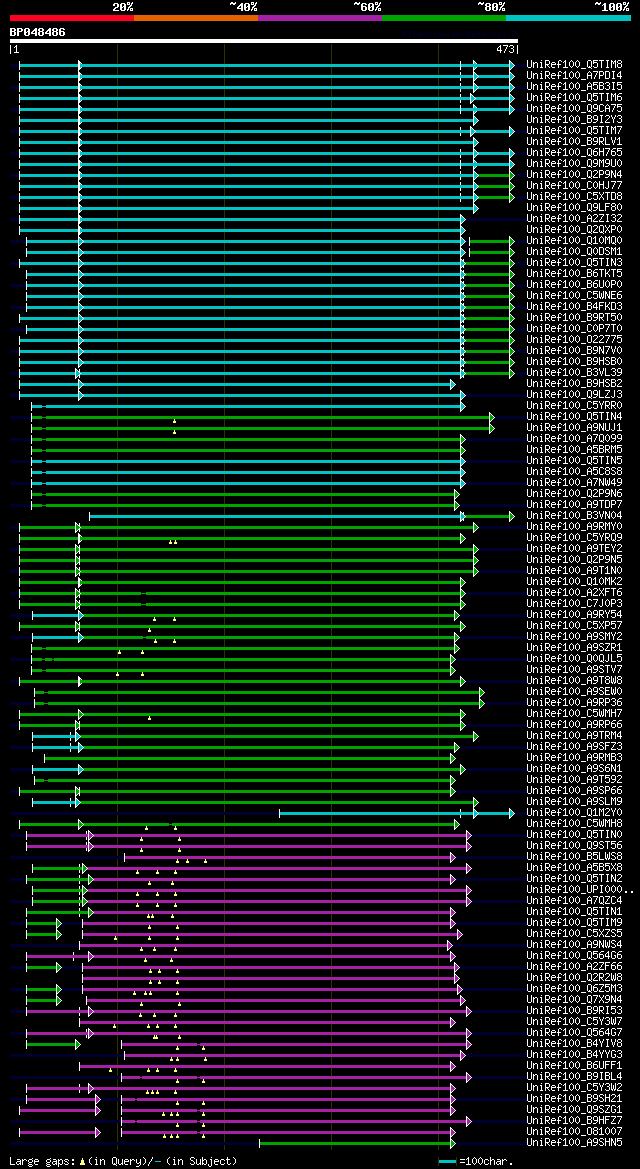The image size is (640, 1169).
Task: Click the white query sequence bar
Action: (263, 40)
